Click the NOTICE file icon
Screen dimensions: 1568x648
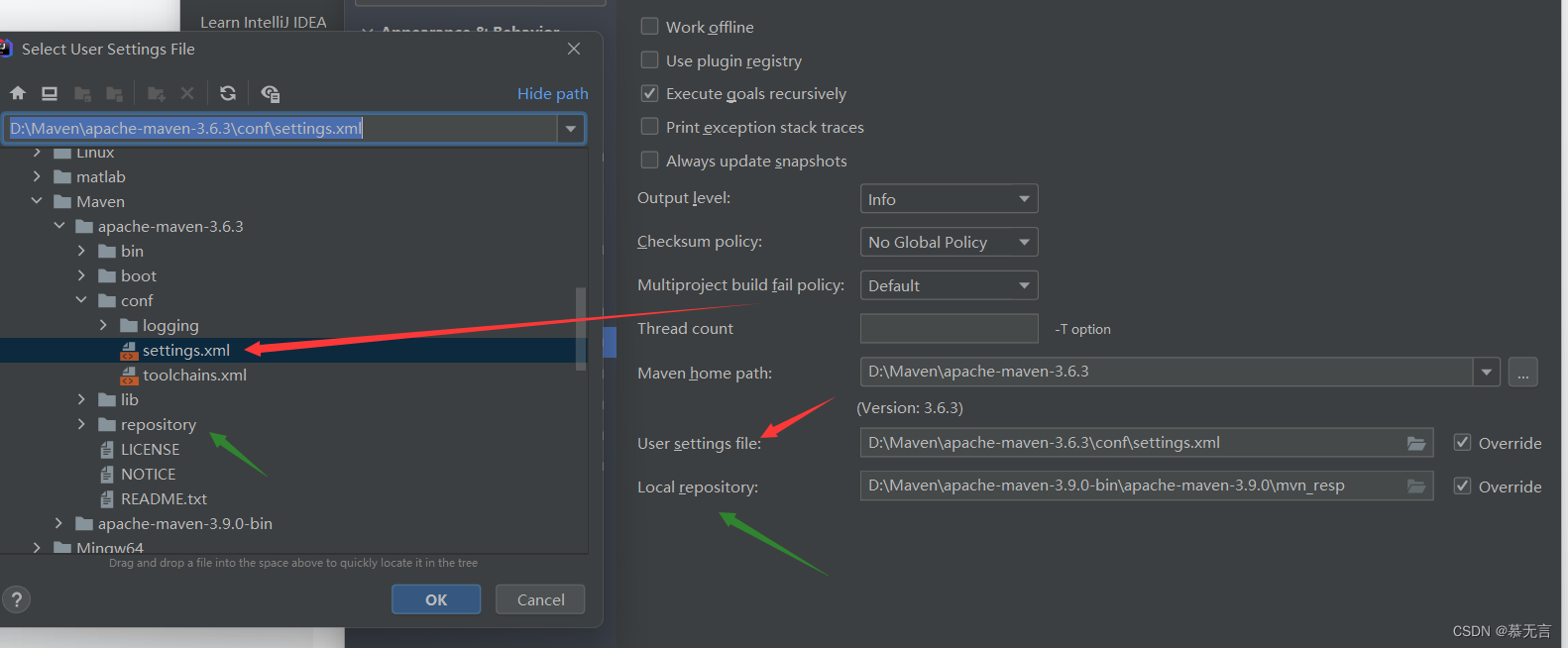click(107, 475)
